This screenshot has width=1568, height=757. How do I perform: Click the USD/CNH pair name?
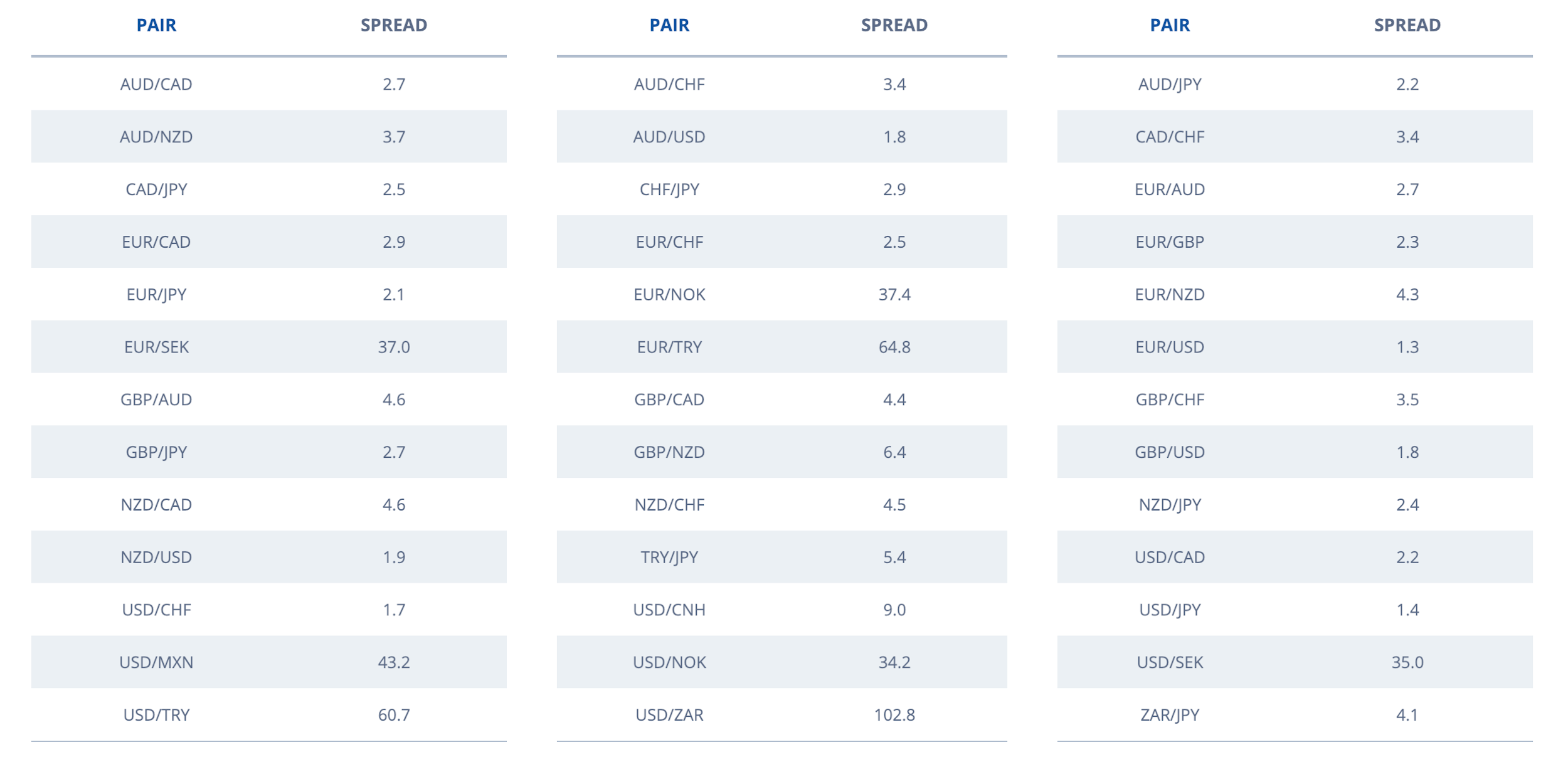tap(669, 610)
